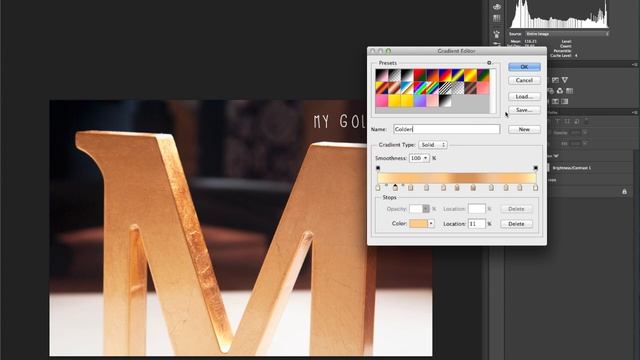640x360 pixels.
Task: Open the Gradient Type Solid dropdown
Action: [x=433, y=145]
